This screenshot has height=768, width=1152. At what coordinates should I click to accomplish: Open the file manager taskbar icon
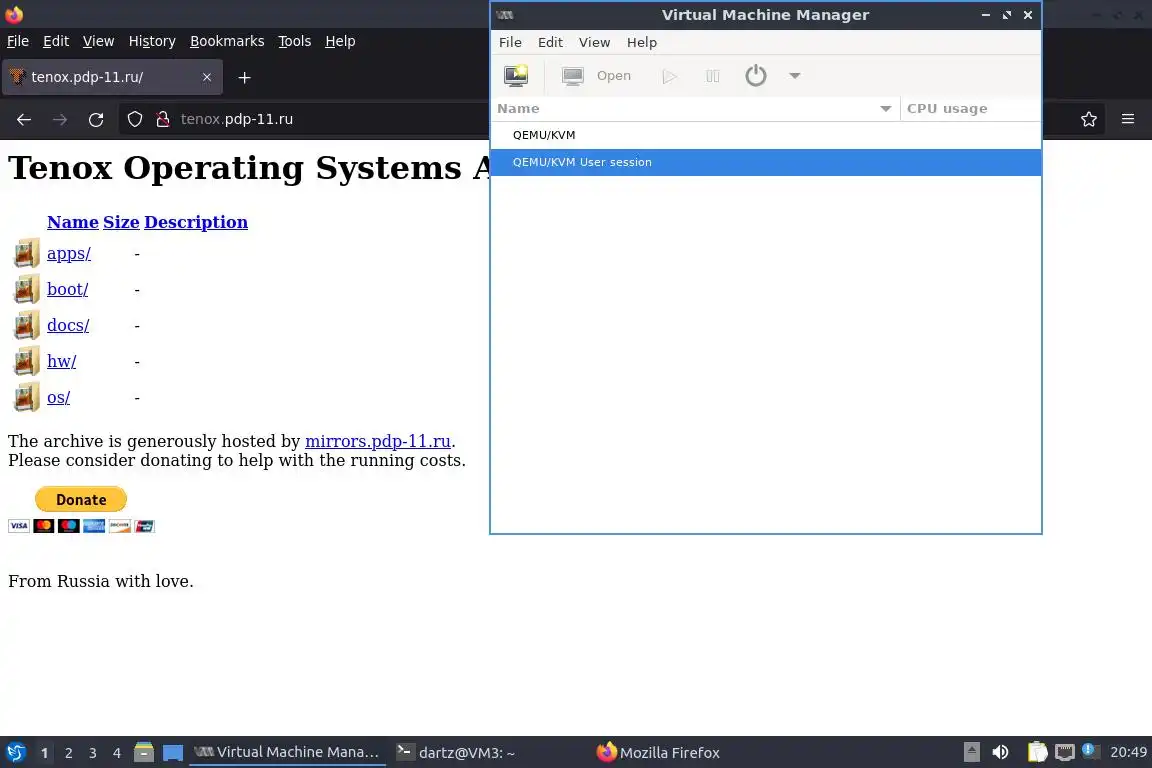click(144, 753)
